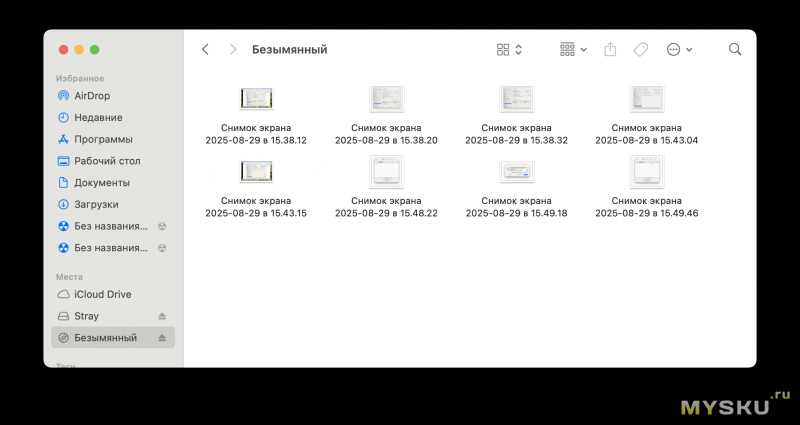This screenshot has width=800, height=425.
Task: Switch view using the icon view grid selector
Action: click(509, 49)
